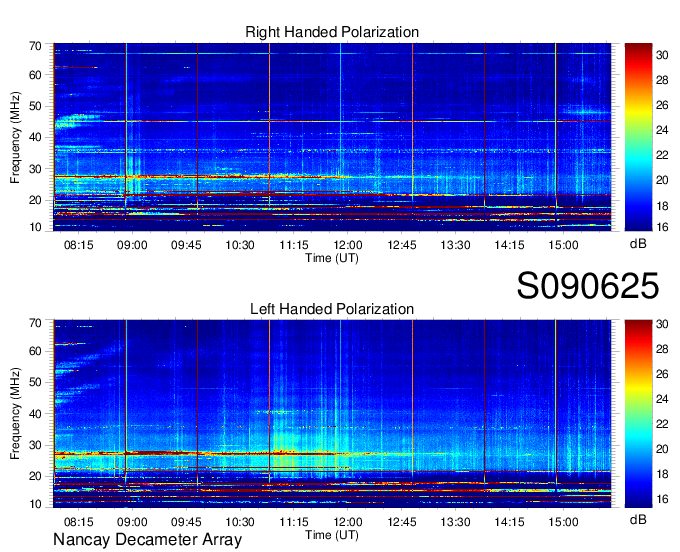Click the 16 dB tick on Left Handed colorbar
680x552 pixels.
coord(662,500)
